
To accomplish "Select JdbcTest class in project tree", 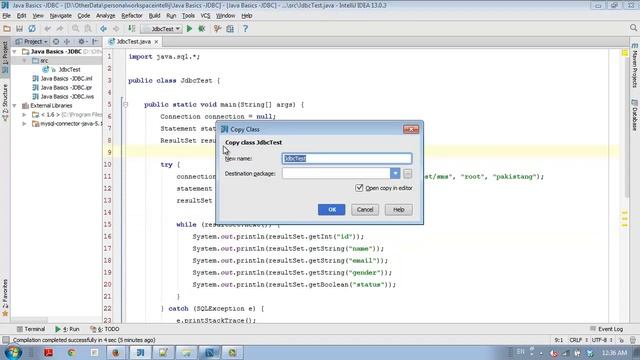I will [x=61, y=70].
